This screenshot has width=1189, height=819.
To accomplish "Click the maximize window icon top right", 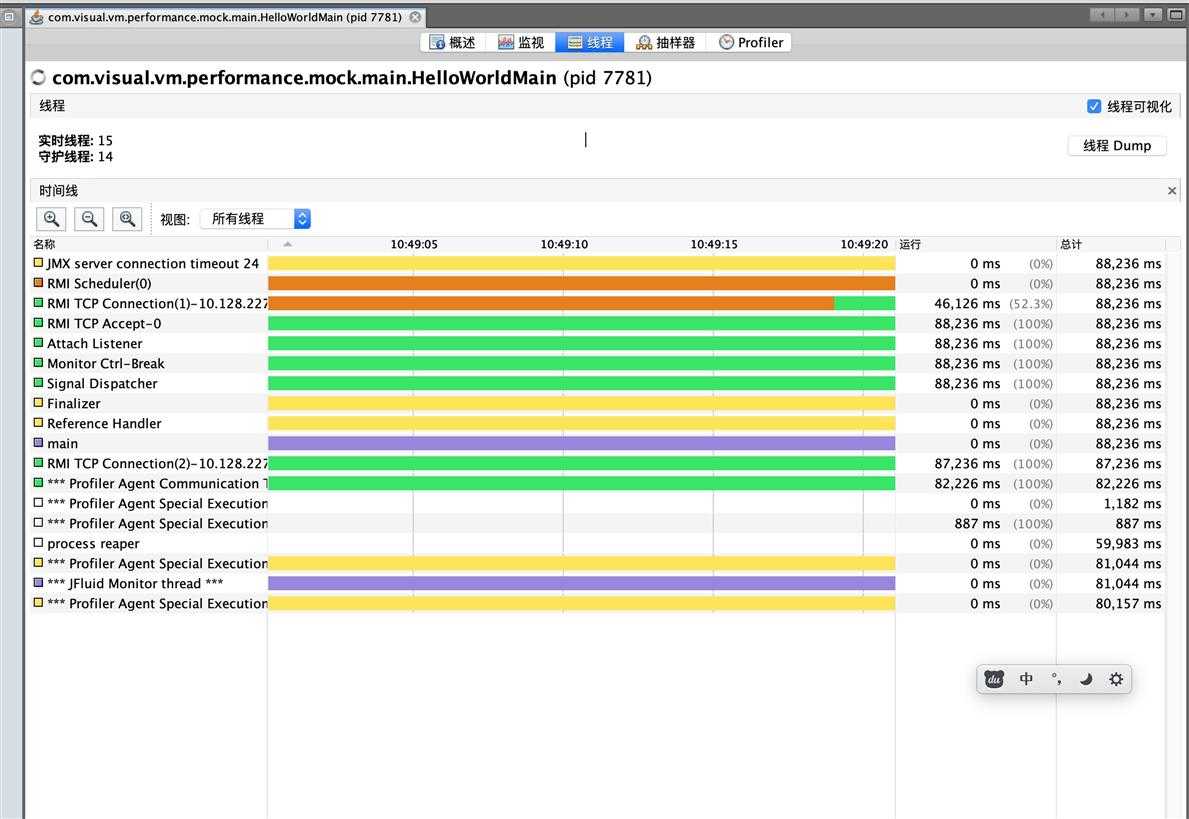I will pyautogui.click(x=1176, y=15).
